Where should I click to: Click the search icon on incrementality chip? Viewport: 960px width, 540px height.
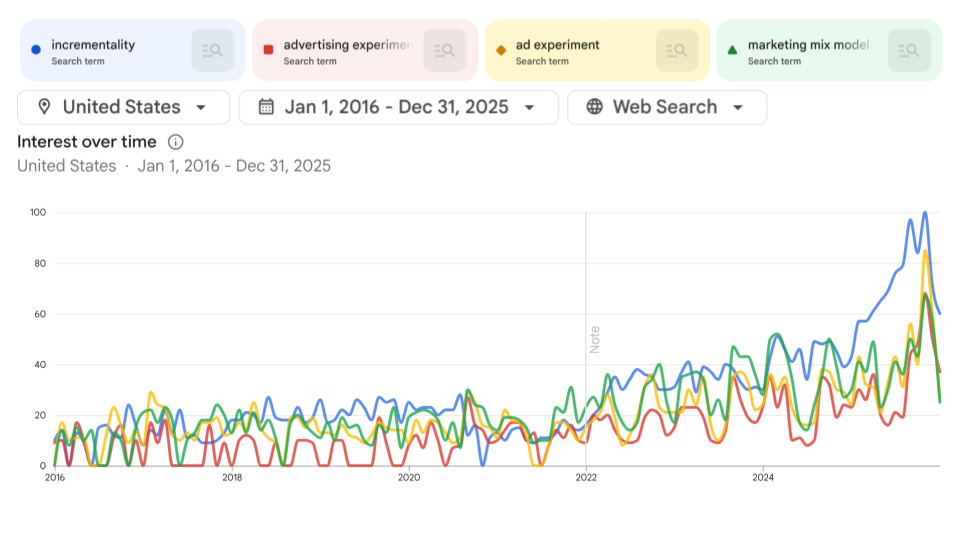click(213, 50)
